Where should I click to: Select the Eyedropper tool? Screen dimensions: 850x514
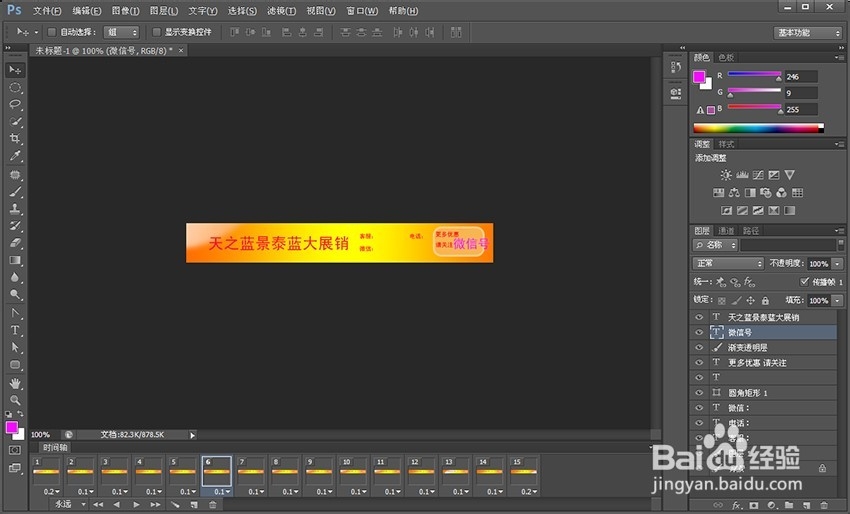tap(15, 156)
